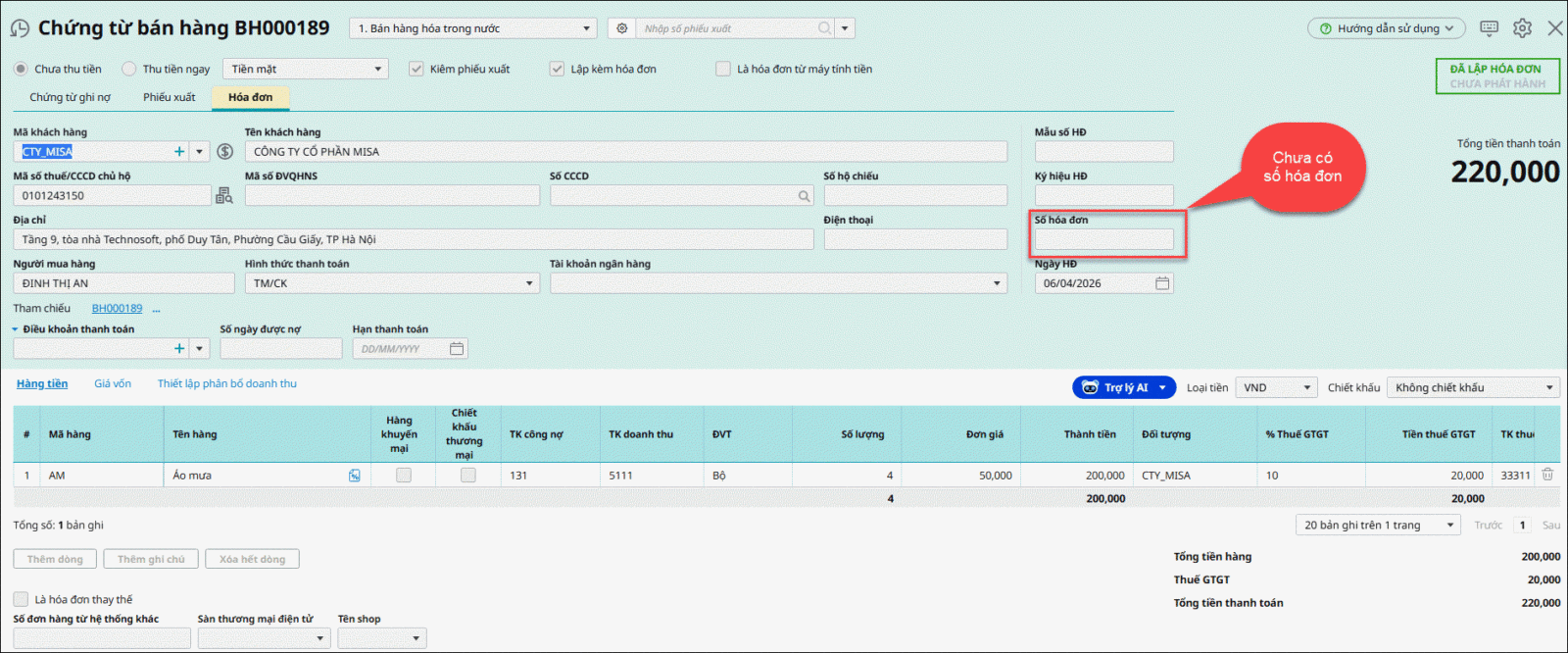Screen dimensions: 1568x653
Task: Open the BH000189 reference link
Action: 117,308
